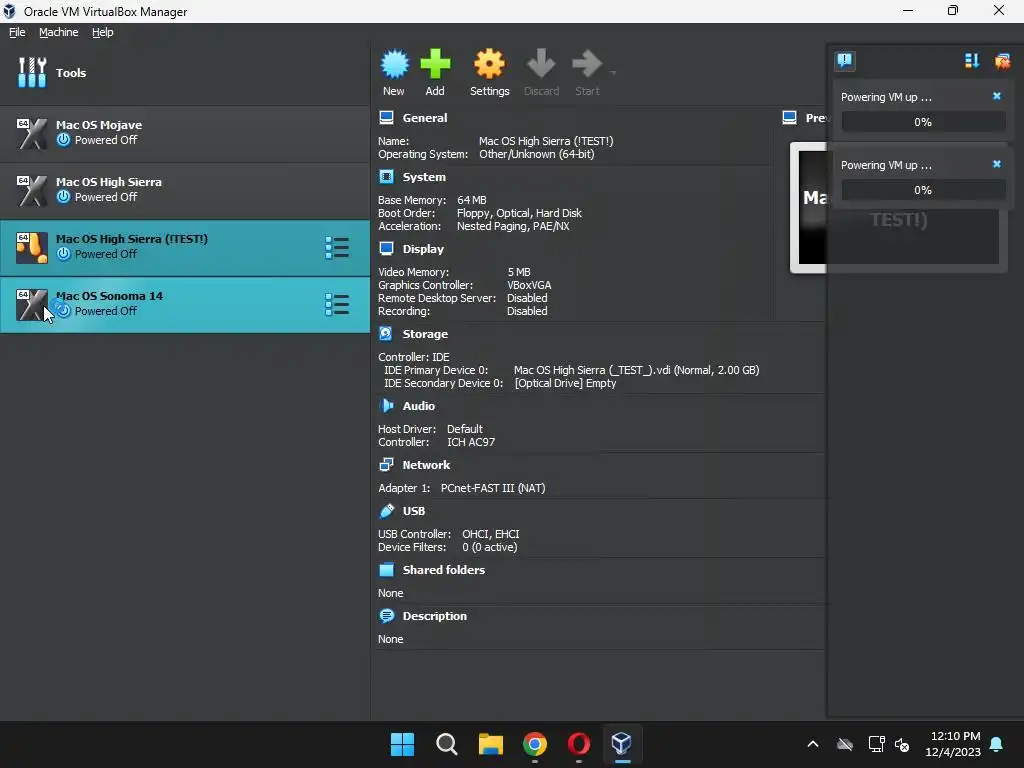Click the General section monitor icon
The height and width of the screenshot is (768, 1024).
[x=387, y=118]
